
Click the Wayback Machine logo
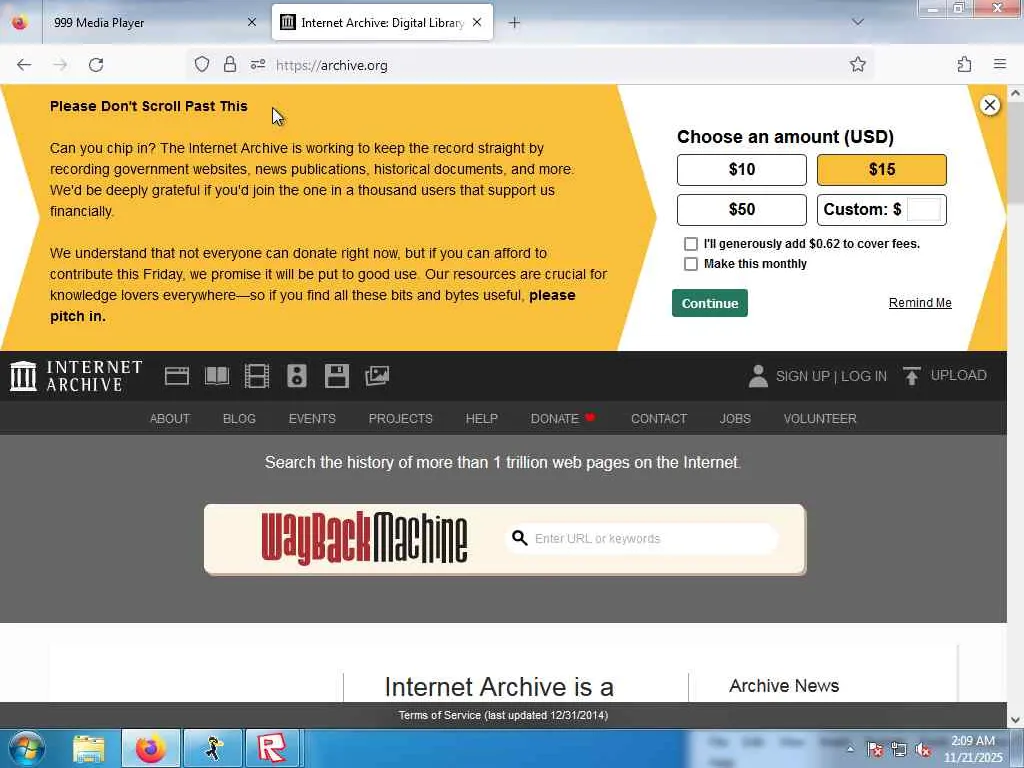tap(364, 538)
